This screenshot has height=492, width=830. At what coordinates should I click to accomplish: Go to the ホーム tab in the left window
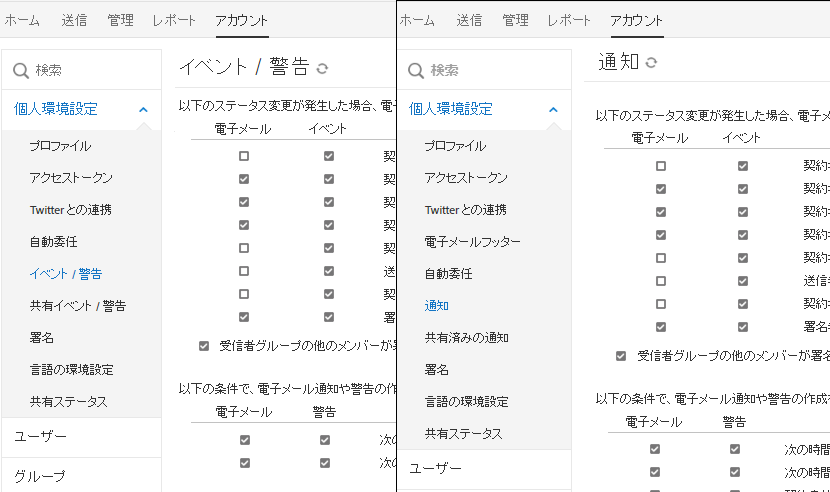tap(23, 20)
